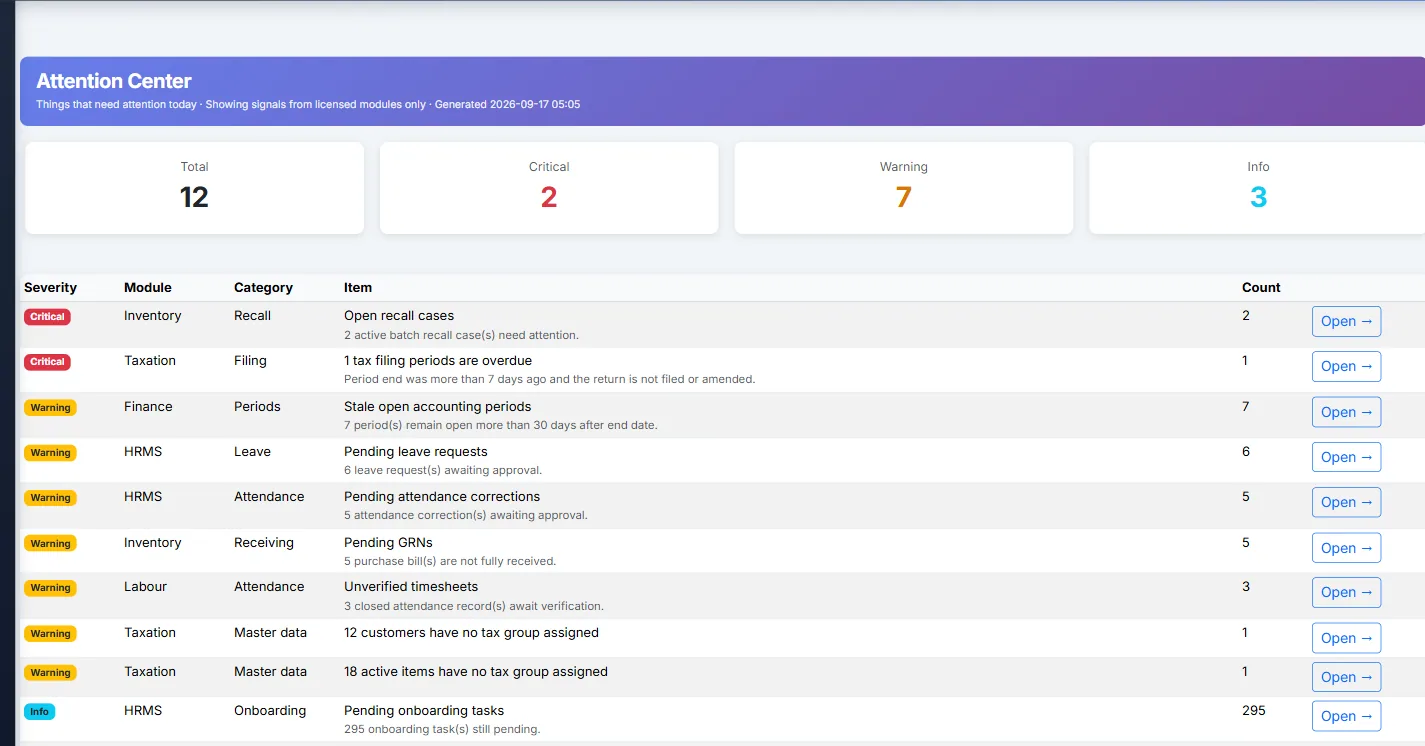Click the Critical badge on Filing row
The image size is (1425, 746).
[x=47, y=362]
